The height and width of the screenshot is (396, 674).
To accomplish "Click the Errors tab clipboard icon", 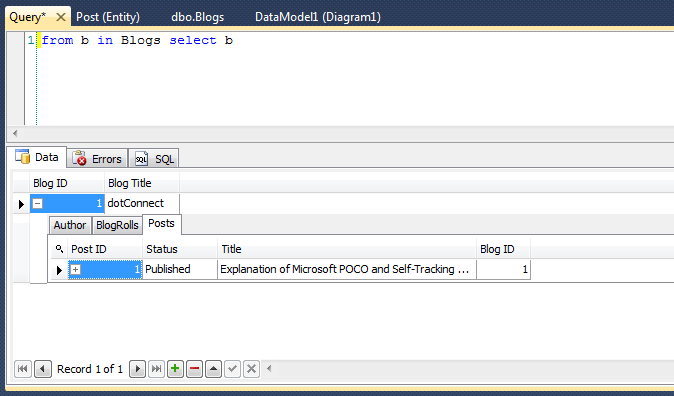I will (x=79, y=158).
